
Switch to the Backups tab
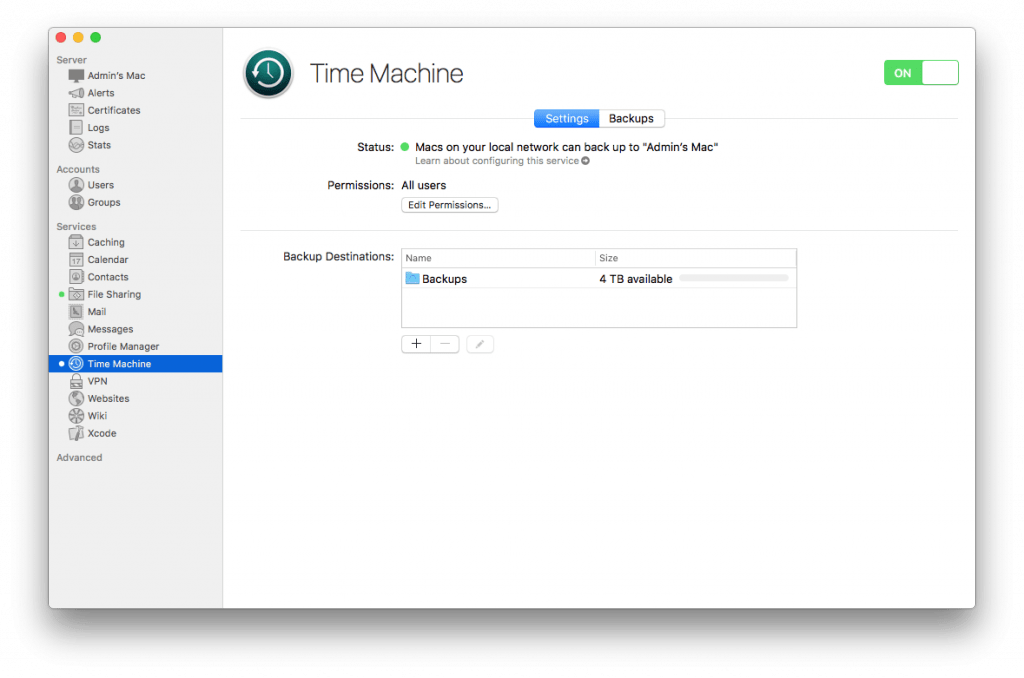click(631, 118)
